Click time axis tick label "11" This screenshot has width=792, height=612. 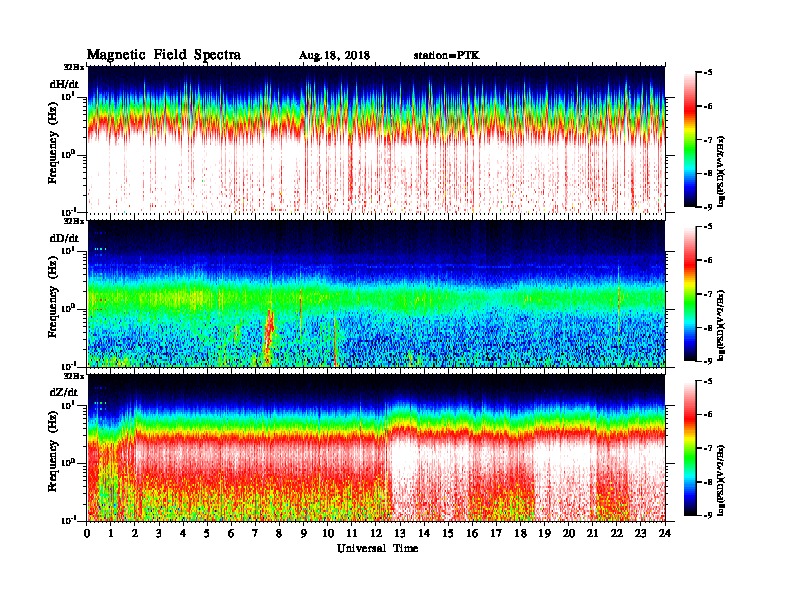(352, 534)
